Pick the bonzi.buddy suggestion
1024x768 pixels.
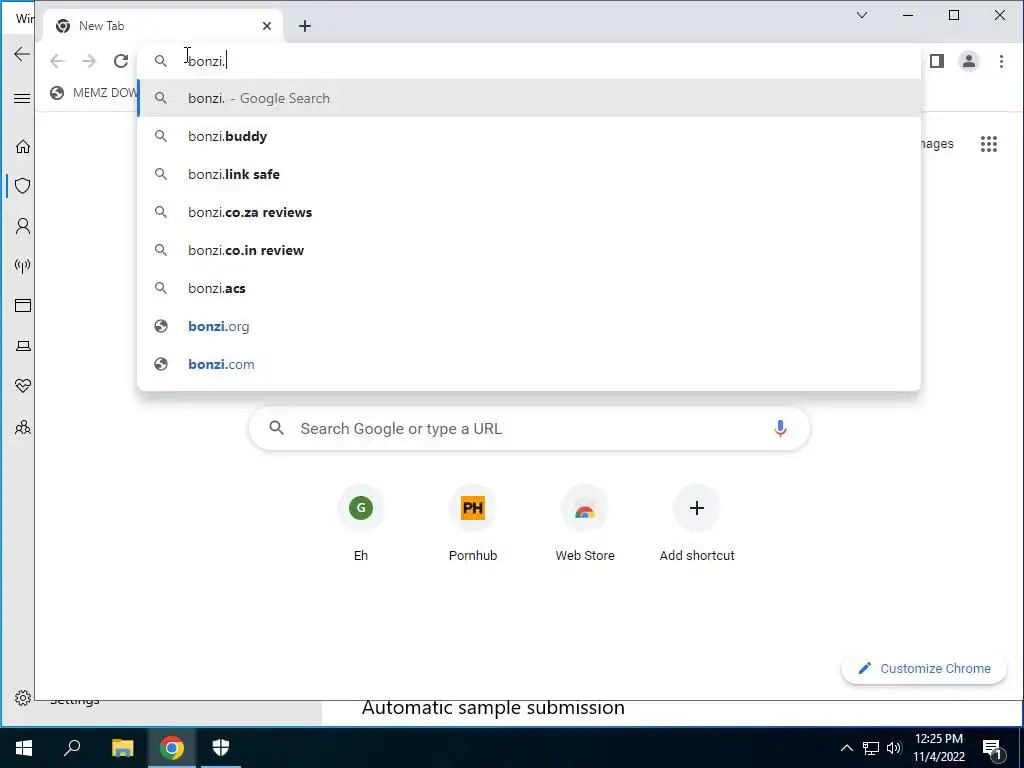pos(529,136)
